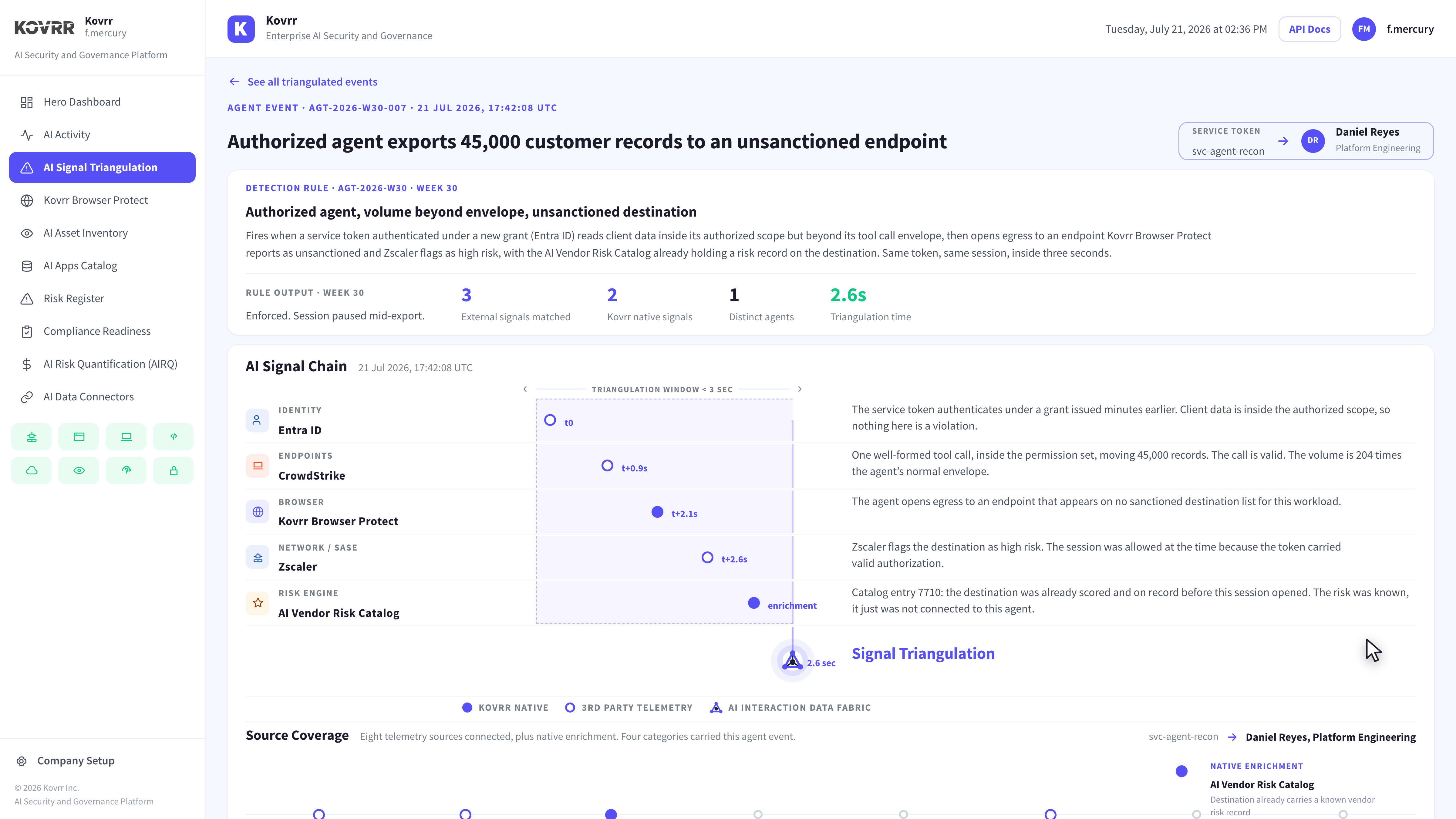
Task: Click the green browser window connector tile
Action: coord(79,437)
